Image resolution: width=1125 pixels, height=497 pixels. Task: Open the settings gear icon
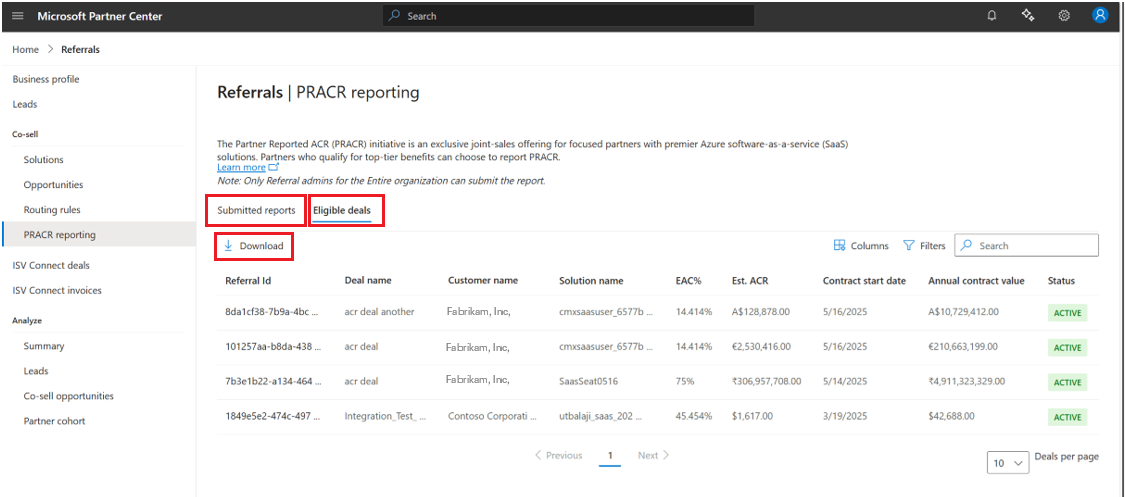point(1064,16)
